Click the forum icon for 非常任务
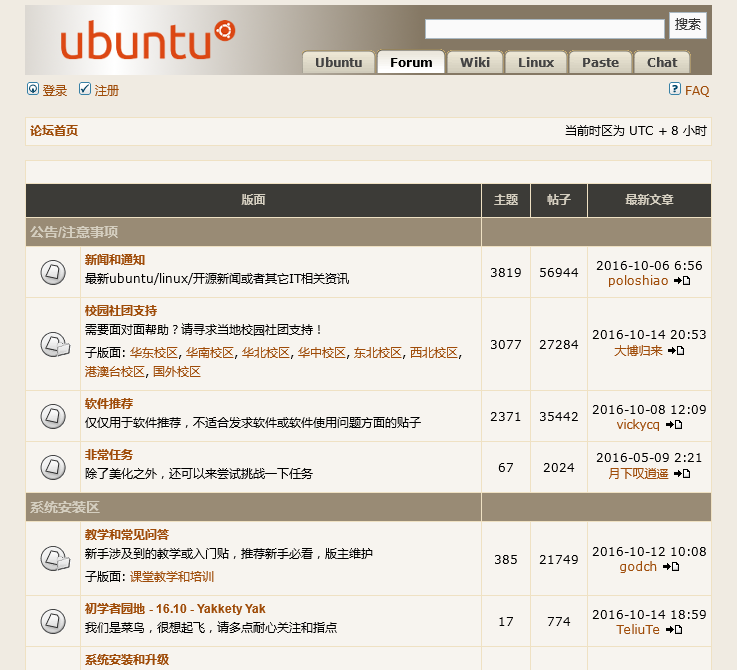This screenshot has height=670, width=737. tap(53, 467)
